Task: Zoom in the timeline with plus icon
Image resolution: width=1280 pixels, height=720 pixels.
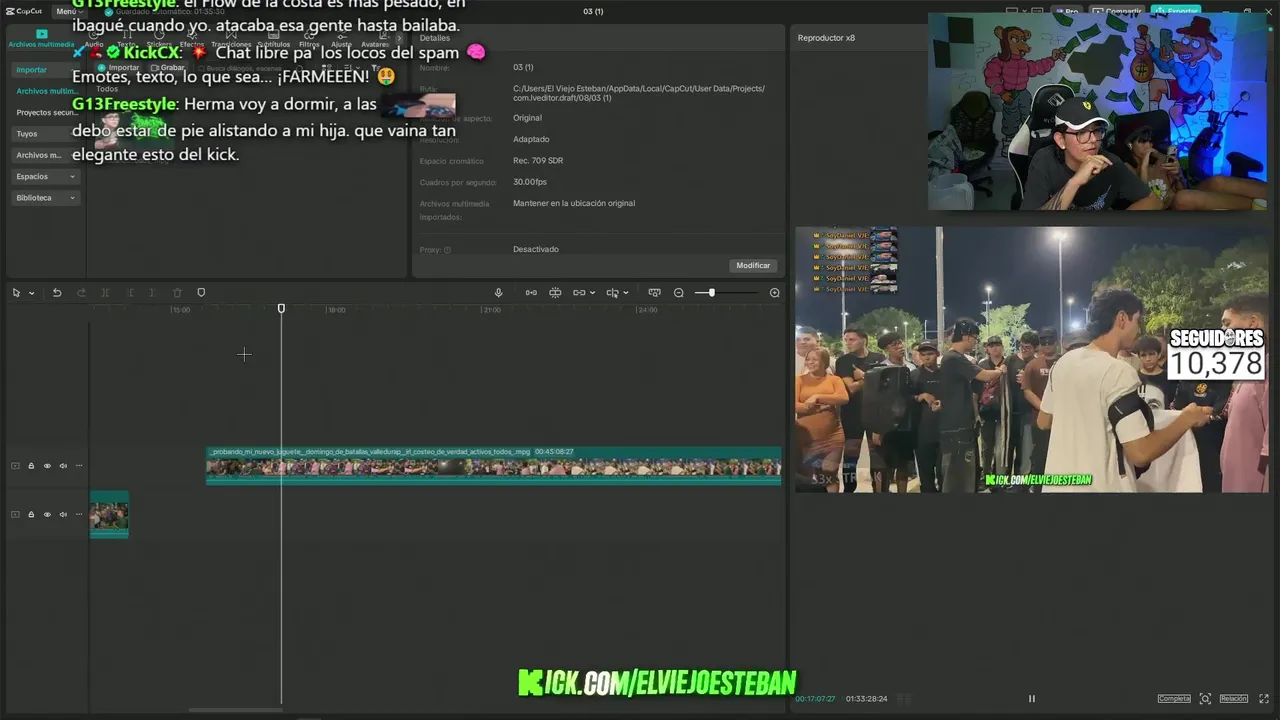Action: point(774,293)
